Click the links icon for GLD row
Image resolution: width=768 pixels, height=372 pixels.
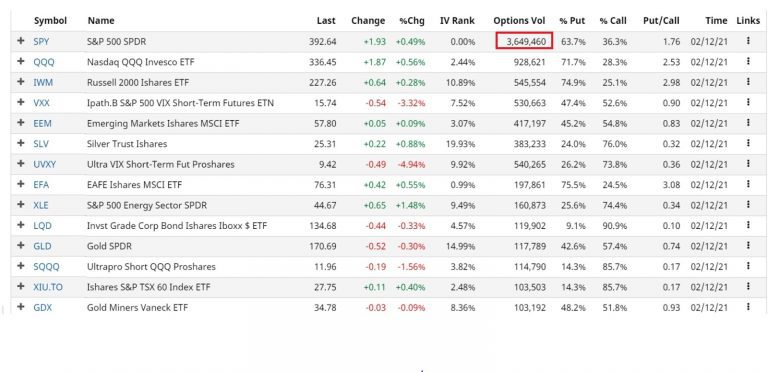pos(748,245)
